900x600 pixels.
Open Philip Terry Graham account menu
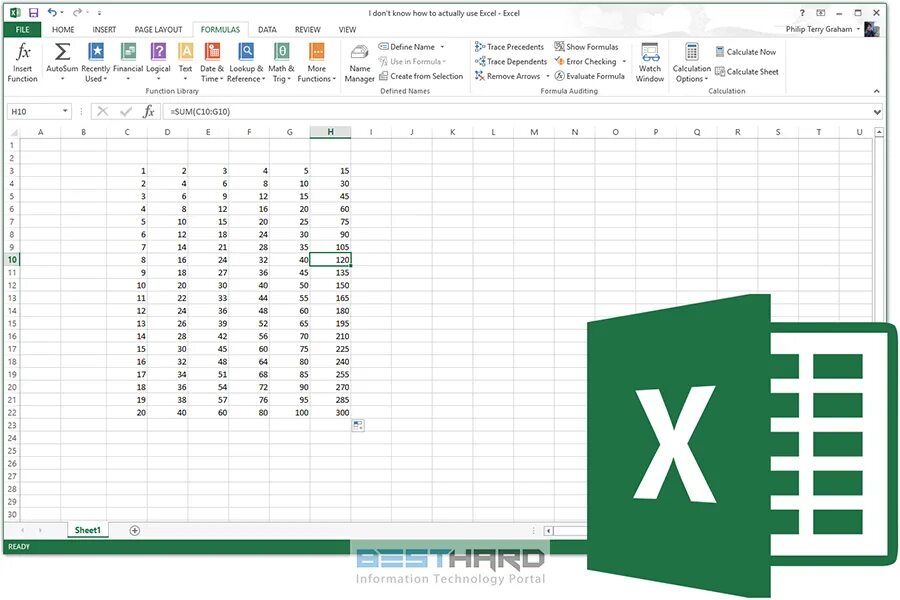823,29
